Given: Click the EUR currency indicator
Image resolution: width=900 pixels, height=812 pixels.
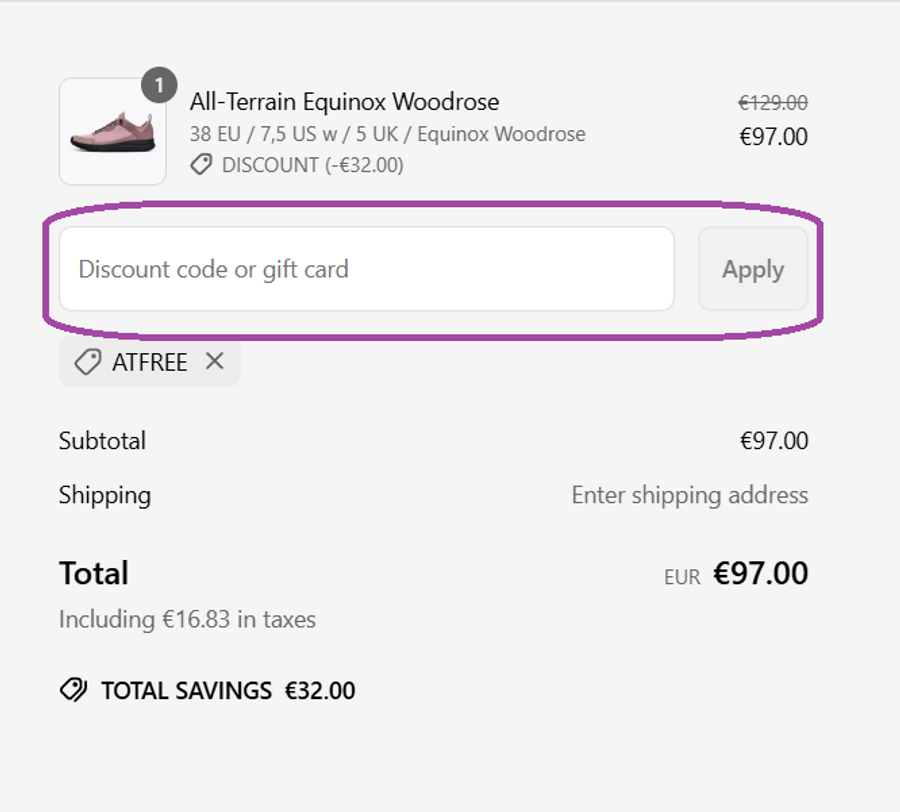Looking at the screenshot, I should point(682,577).
